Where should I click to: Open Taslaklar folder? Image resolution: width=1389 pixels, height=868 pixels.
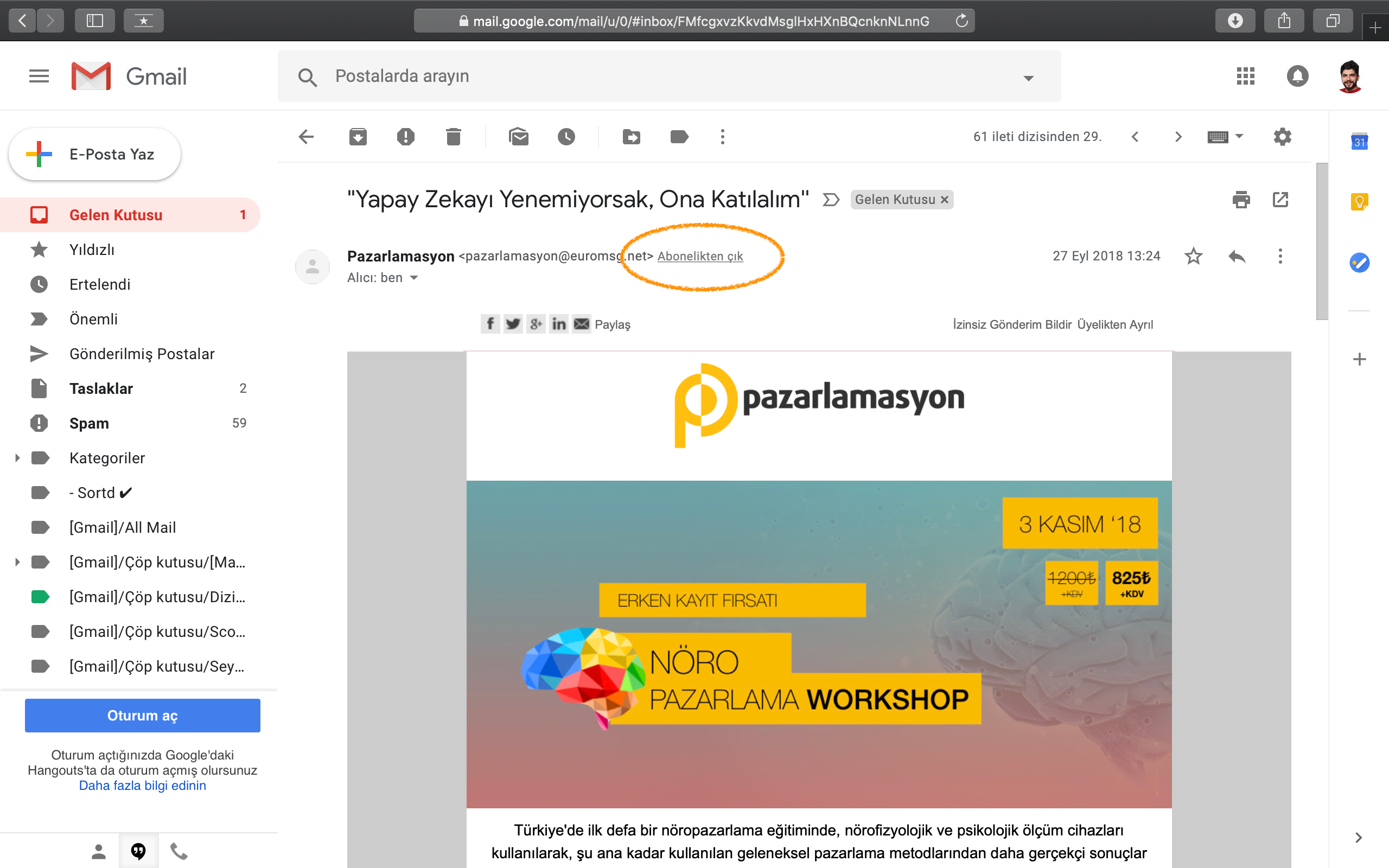(130, 388)
